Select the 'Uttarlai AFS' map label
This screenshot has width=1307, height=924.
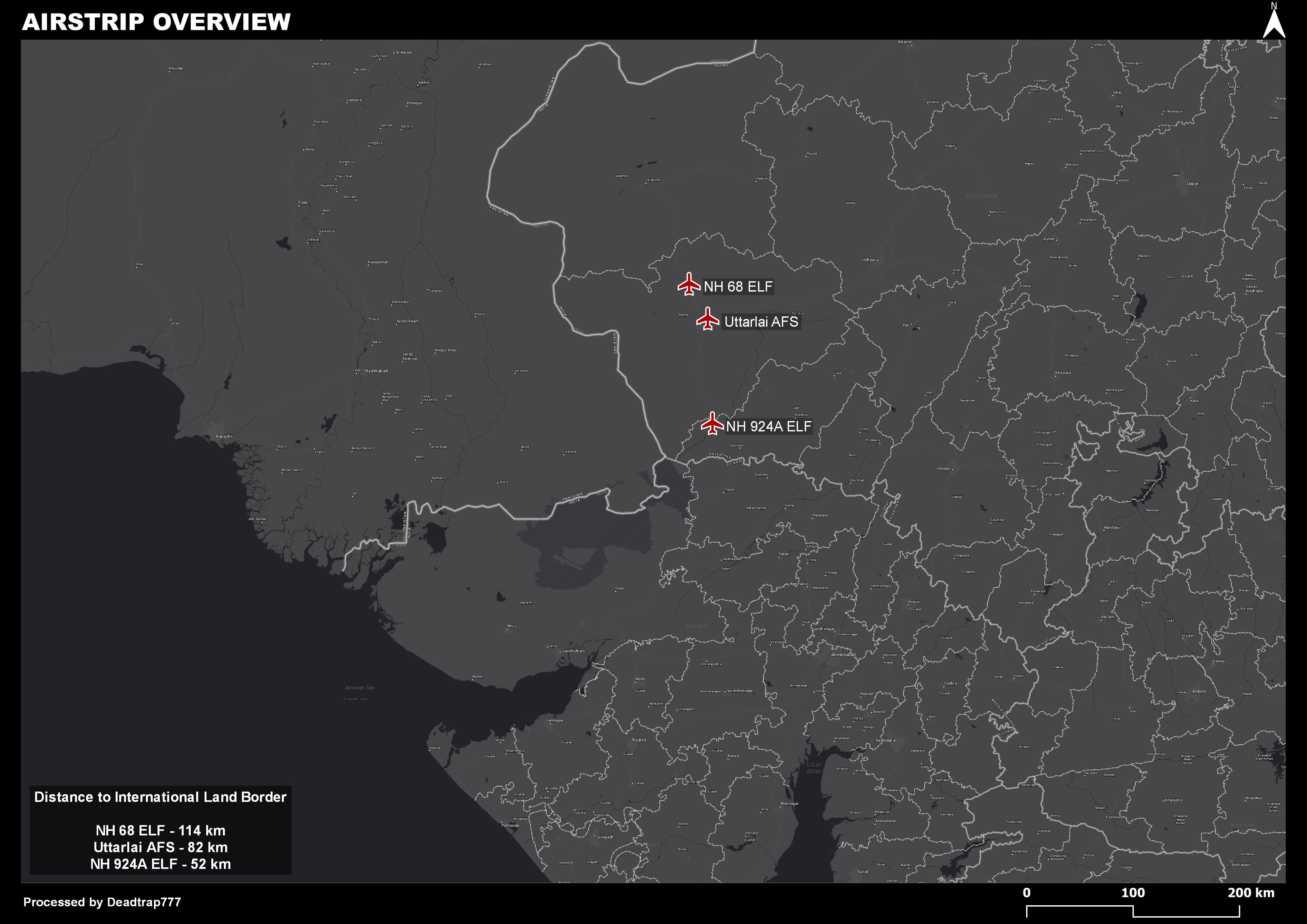pos(762,322)
